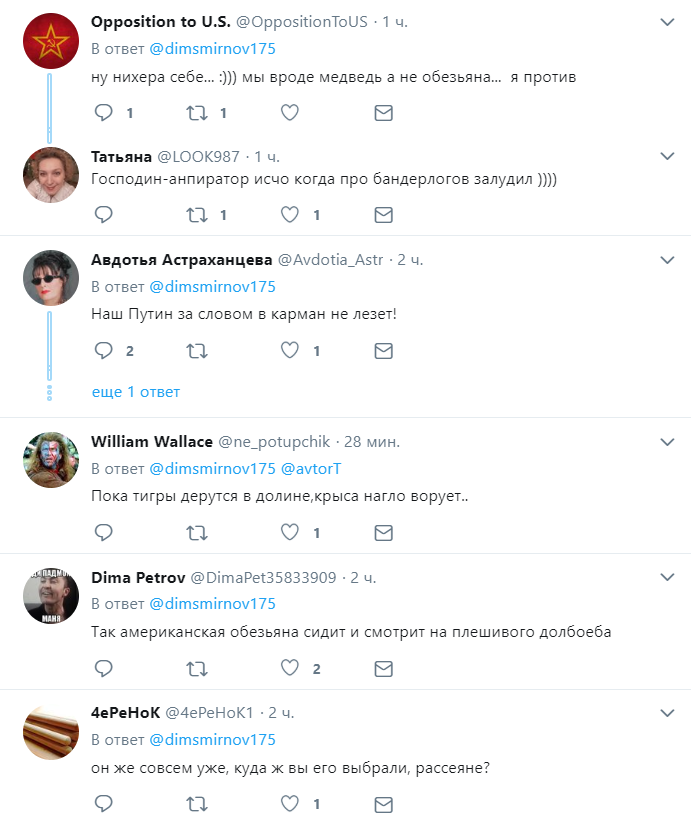
Task: Like Авдотья Астраханцева's tweet
Action: 290,351
